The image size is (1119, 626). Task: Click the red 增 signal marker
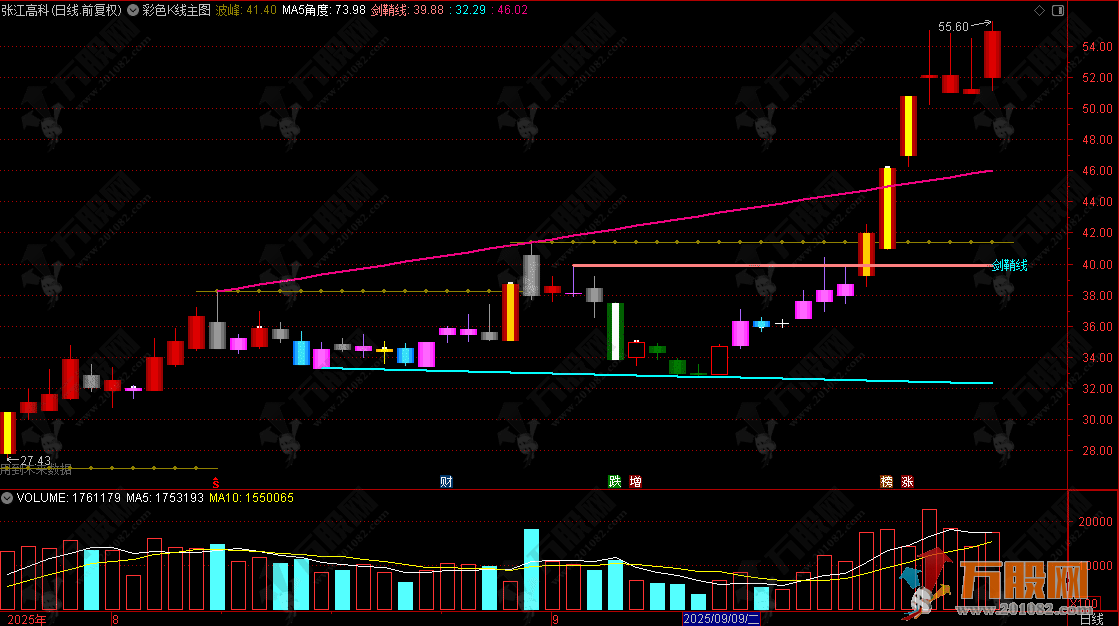point(635,482)
